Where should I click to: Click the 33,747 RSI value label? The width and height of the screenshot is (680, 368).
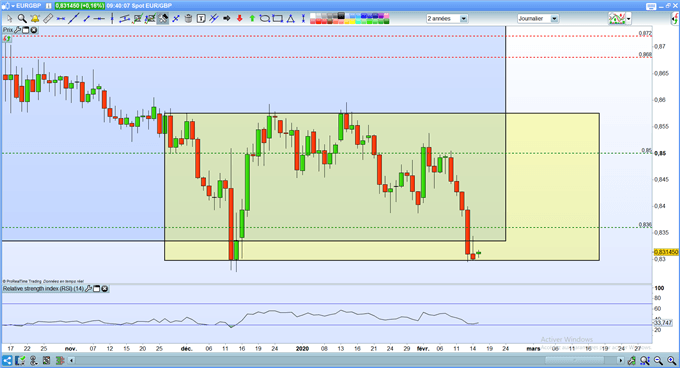(x=663, y=322)
